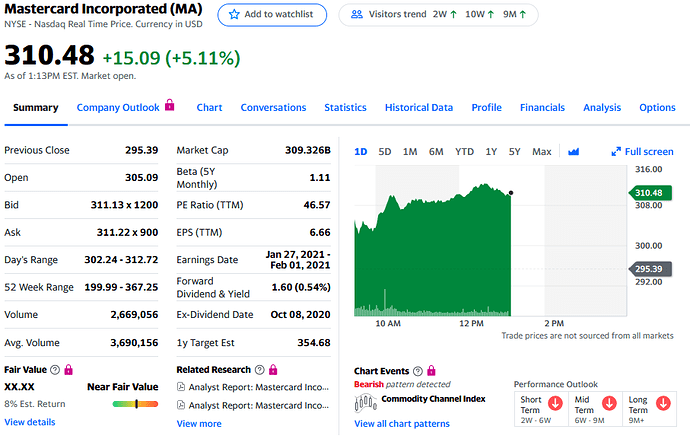Image resolution: width=690 pixels, height=439 pixels.
Task: Select the YTD chart range
Action: coord(464,152)
